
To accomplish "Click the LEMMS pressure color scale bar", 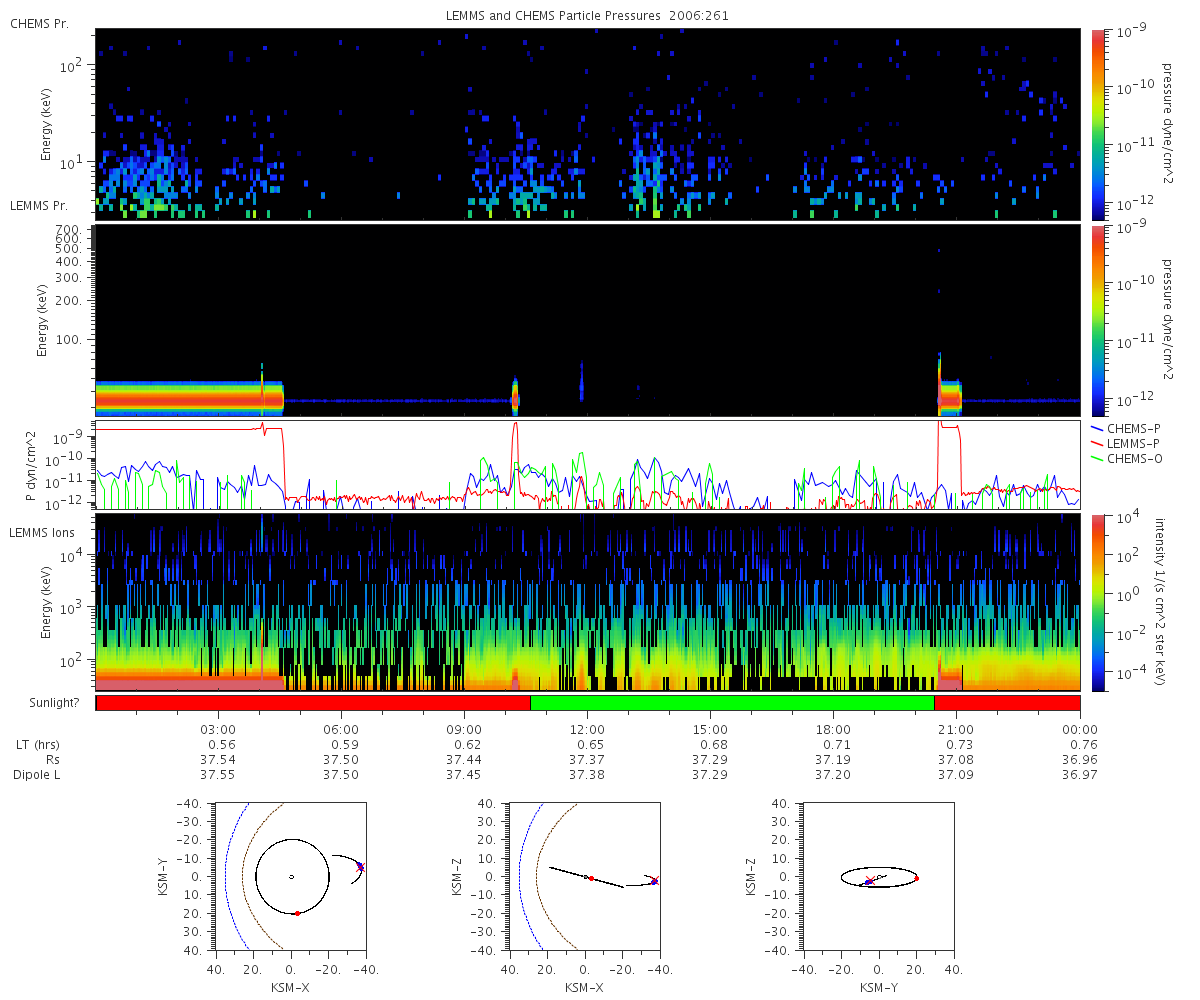I will point(1098,320).
